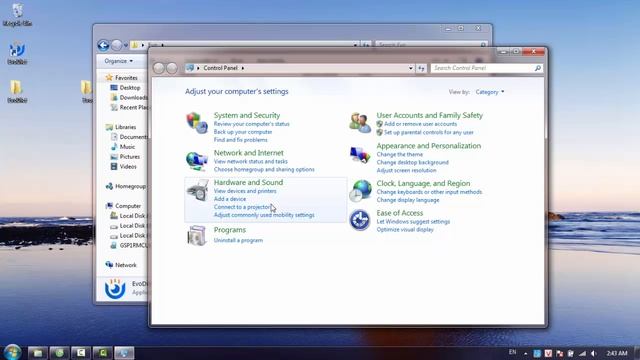Click back arrow in the Explorer window
Viewport: 640px width, 360px height.
[x=103, y=45]
